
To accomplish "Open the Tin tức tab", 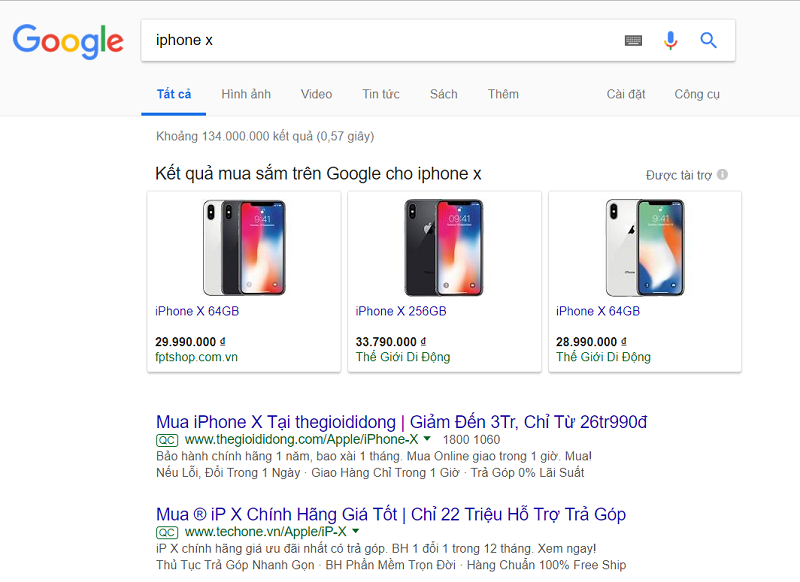I will [381, 94].
